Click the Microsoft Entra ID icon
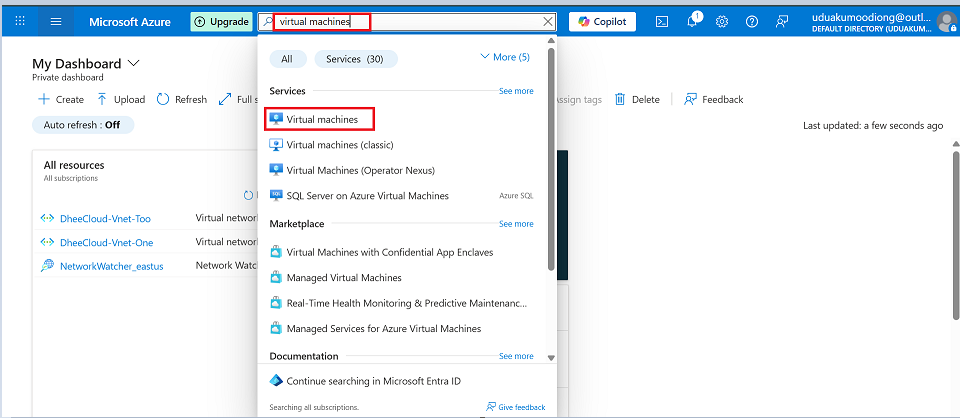 tap(276, 381)
